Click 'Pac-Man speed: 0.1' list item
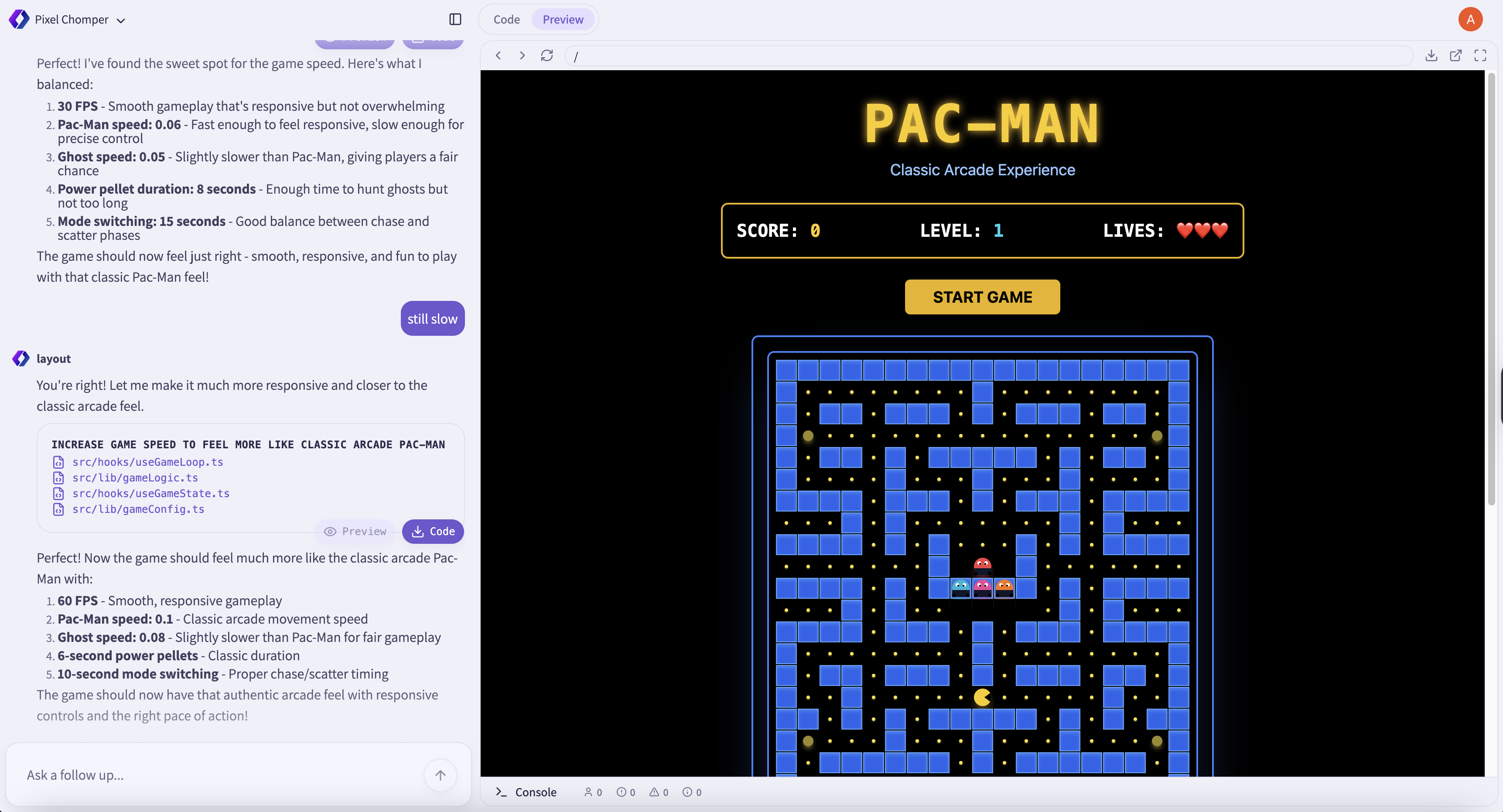Viewport: 1503px width, 812px height. pyautogui.click(x=212, y=619)
